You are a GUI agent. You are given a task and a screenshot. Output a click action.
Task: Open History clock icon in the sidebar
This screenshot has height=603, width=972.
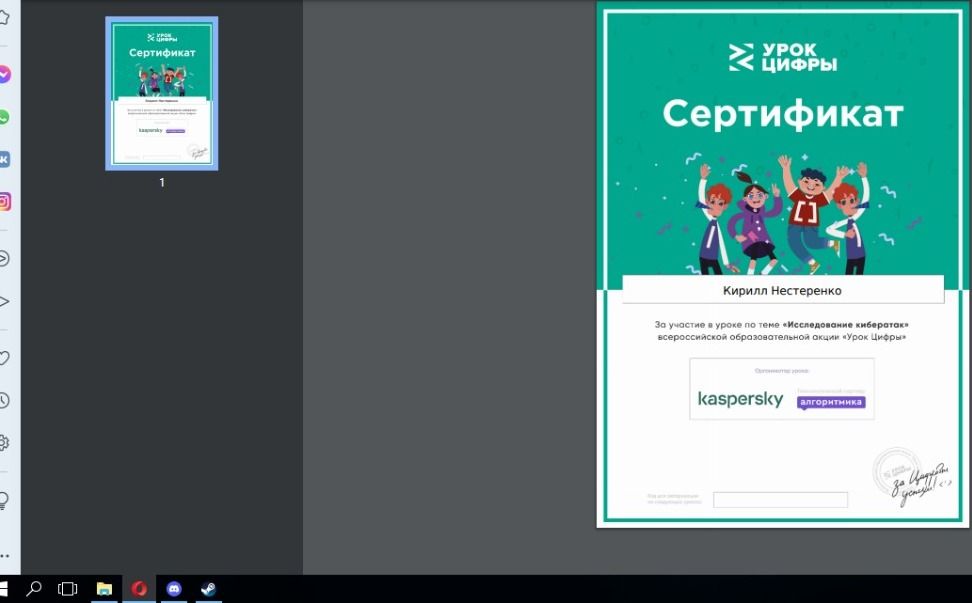[4, 400]
